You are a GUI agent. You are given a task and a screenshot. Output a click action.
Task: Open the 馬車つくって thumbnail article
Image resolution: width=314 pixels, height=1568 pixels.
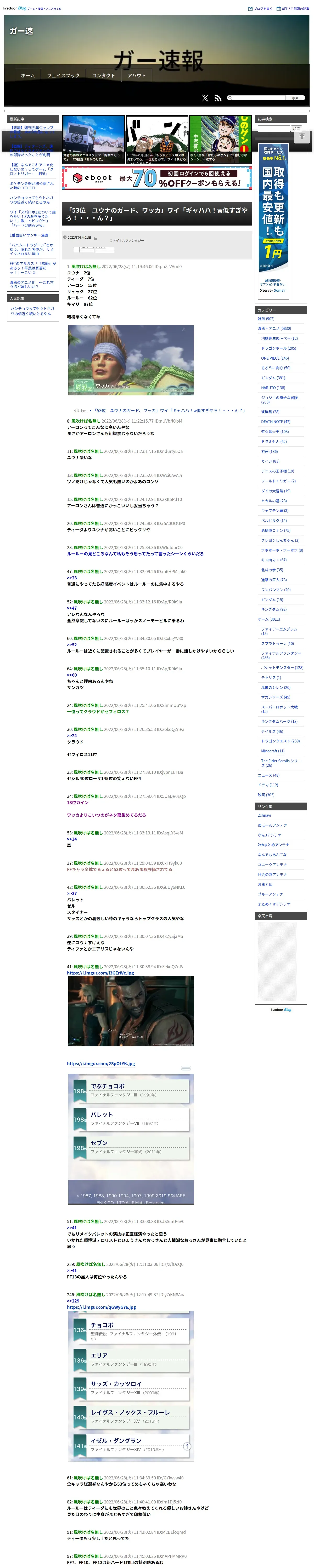point(93,139)
